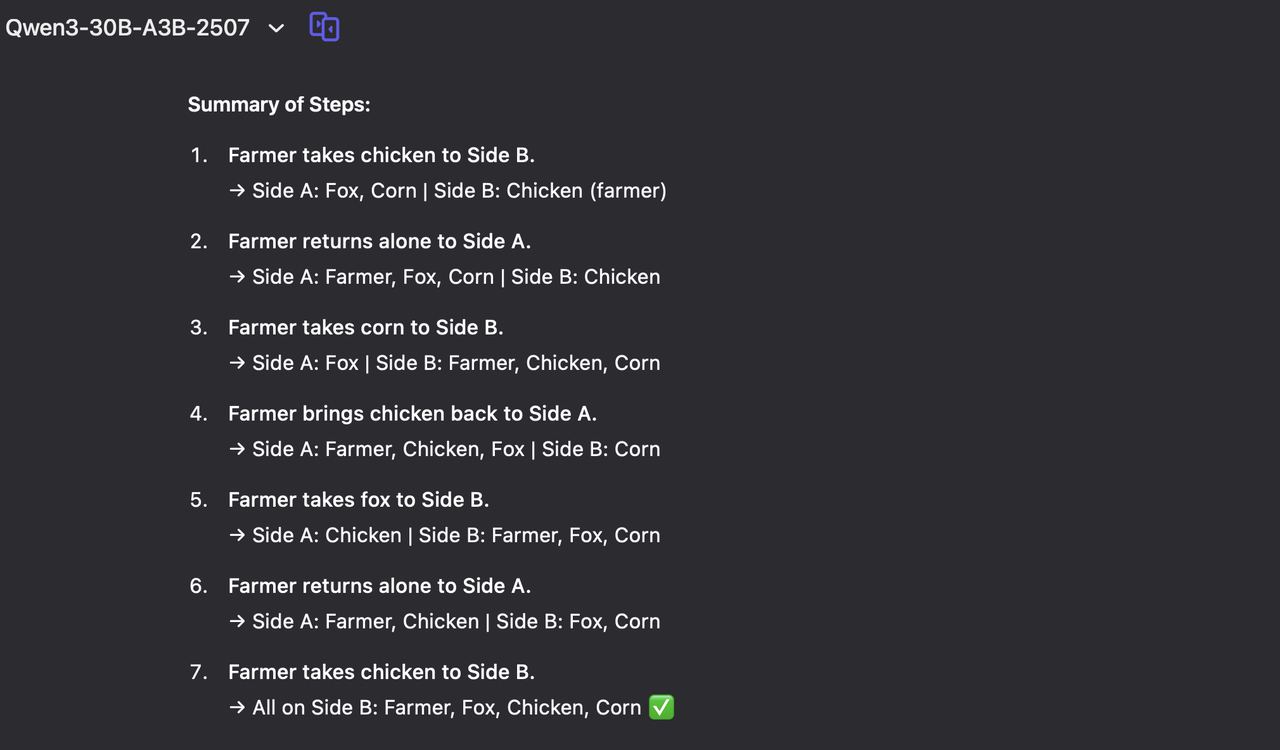
Task: Click step 2 'Farmer returns alone to Side A.'
Action: tap(379, 241)
